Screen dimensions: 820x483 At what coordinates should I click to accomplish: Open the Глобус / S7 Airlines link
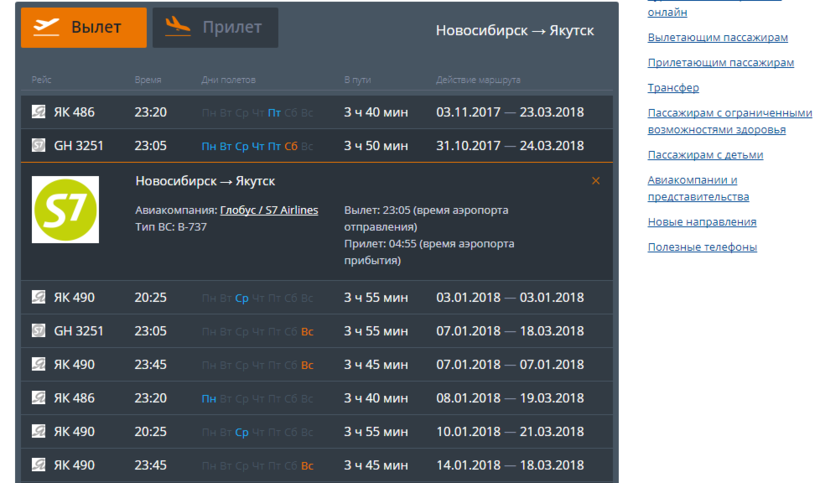point(268,209)
